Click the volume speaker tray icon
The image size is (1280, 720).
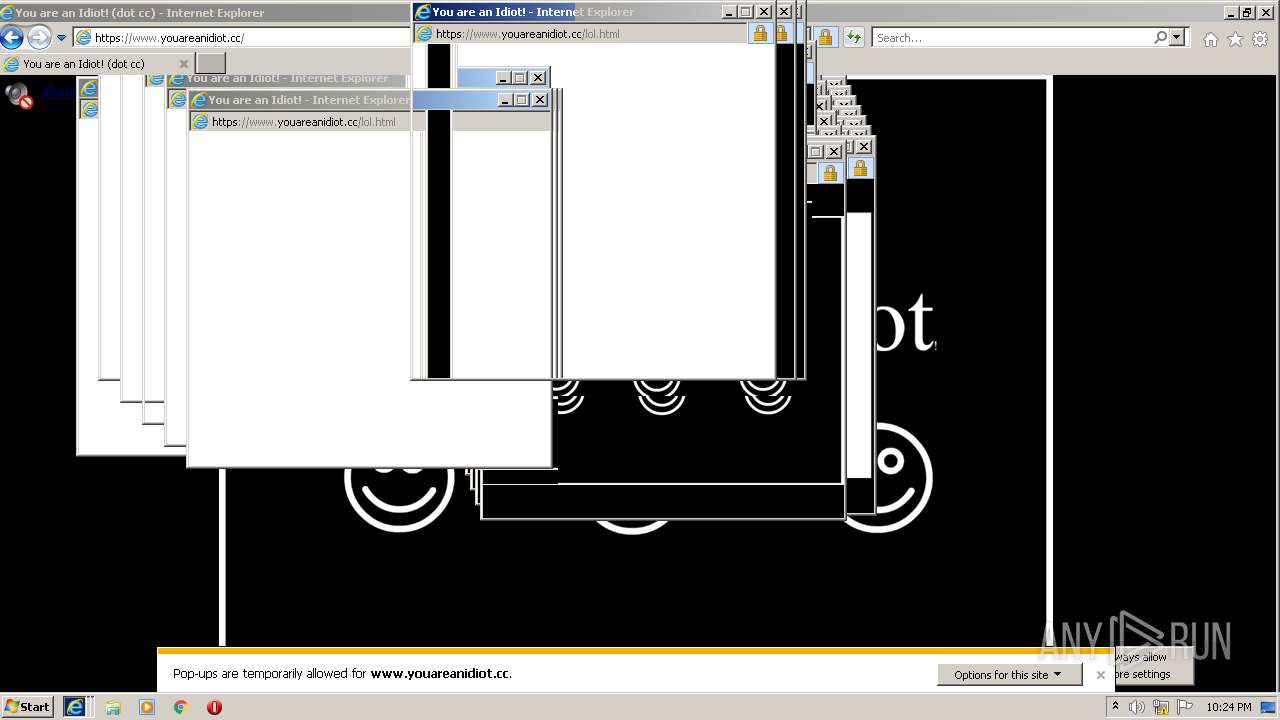[1137, 707]
